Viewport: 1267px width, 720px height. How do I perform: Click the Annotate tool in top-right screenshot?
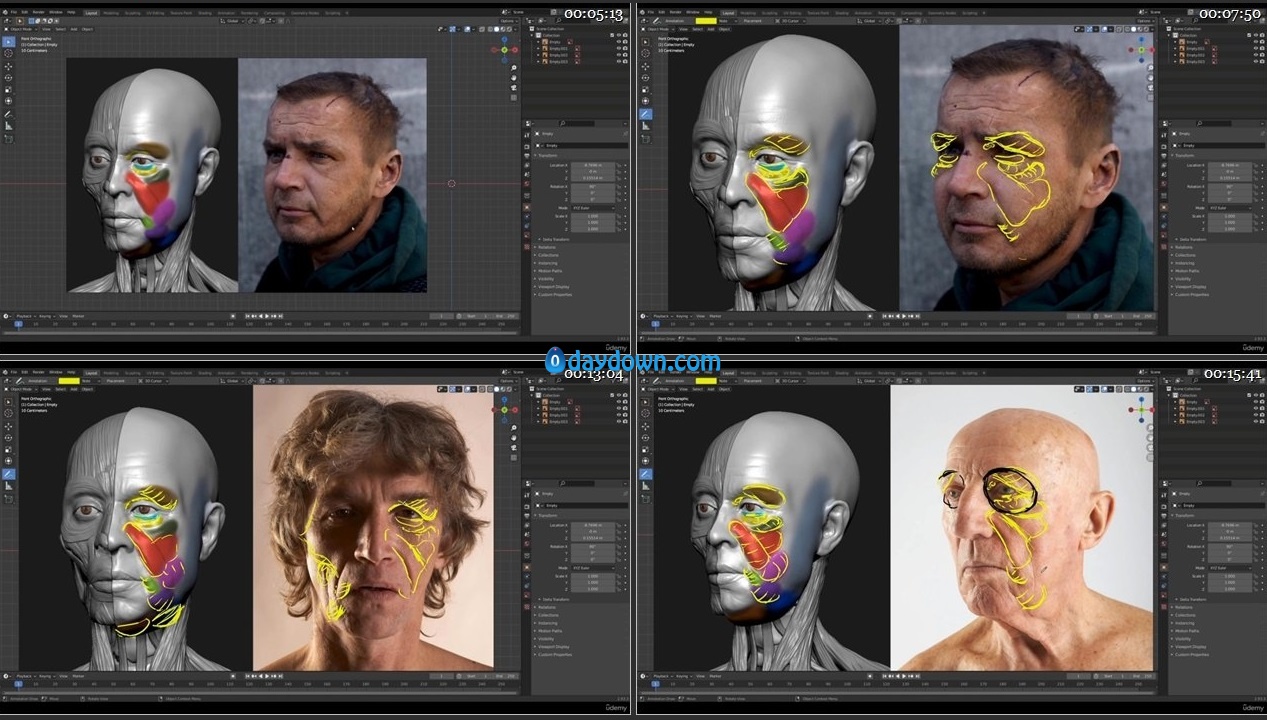646,114
